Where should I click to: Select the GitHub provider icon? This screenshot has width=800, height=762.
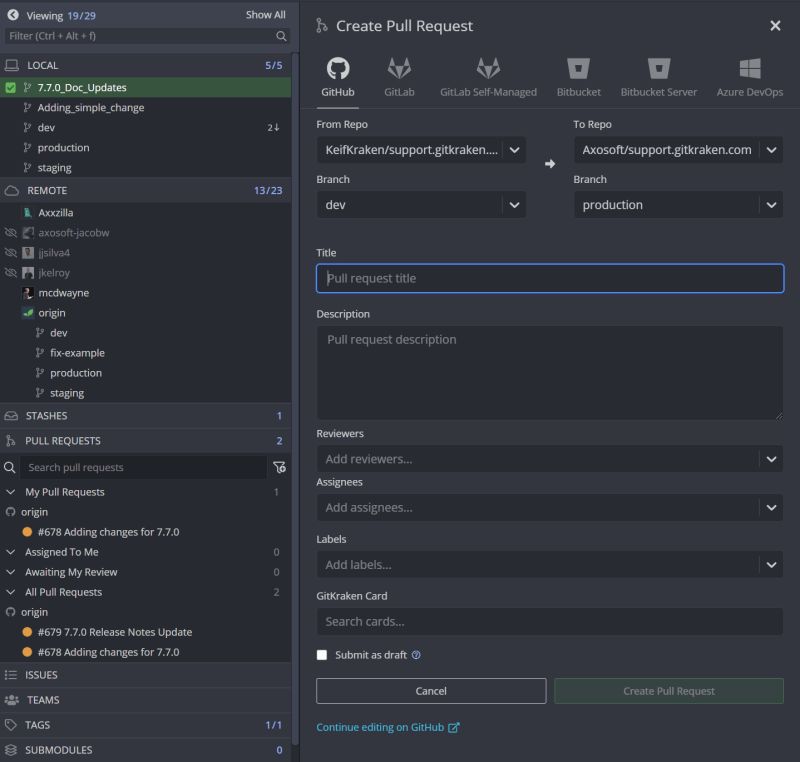pos(337,72)
